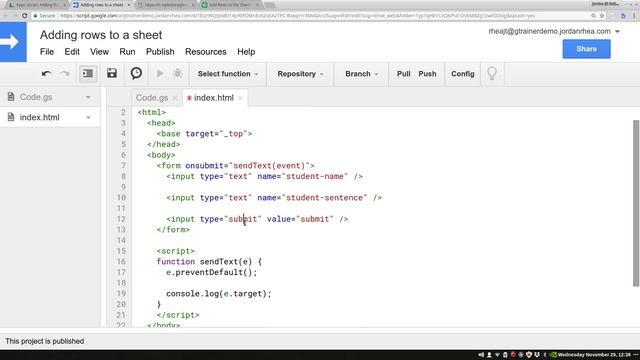
Task: Close the Code.gs editor tab
Action: [x=175, y=98]
